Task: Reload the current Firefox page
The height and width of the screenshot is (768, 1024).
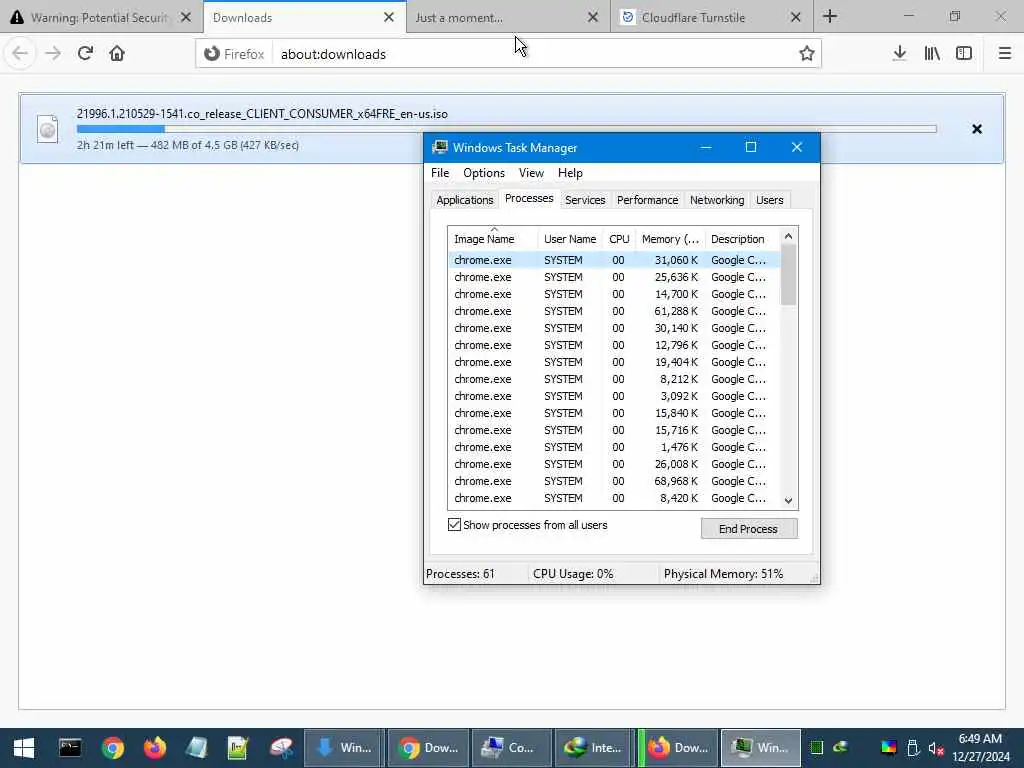Action: tap(85, 54)
